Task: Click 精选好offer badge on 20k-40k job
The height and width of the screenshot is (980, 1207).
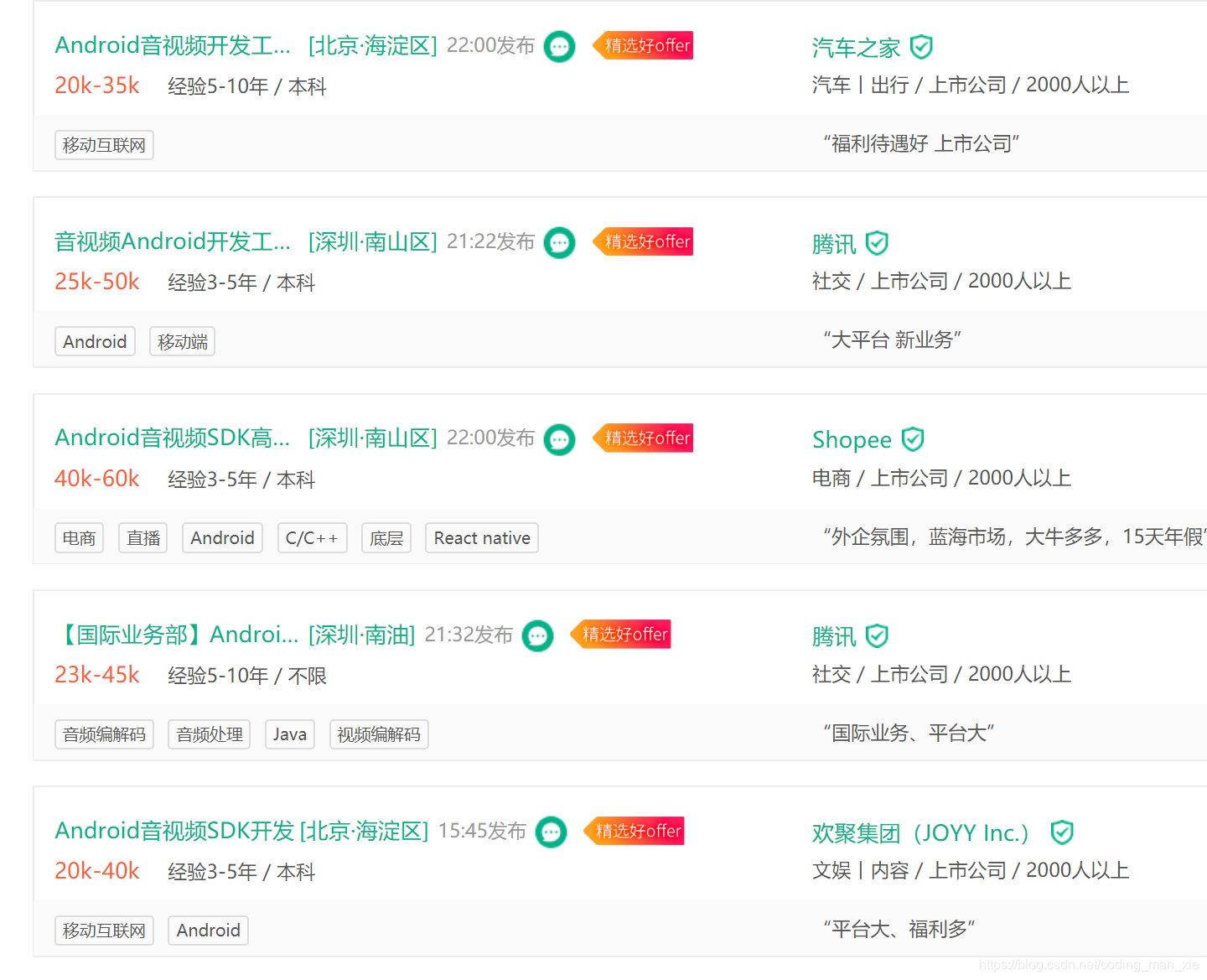Action: pos(635,831)
